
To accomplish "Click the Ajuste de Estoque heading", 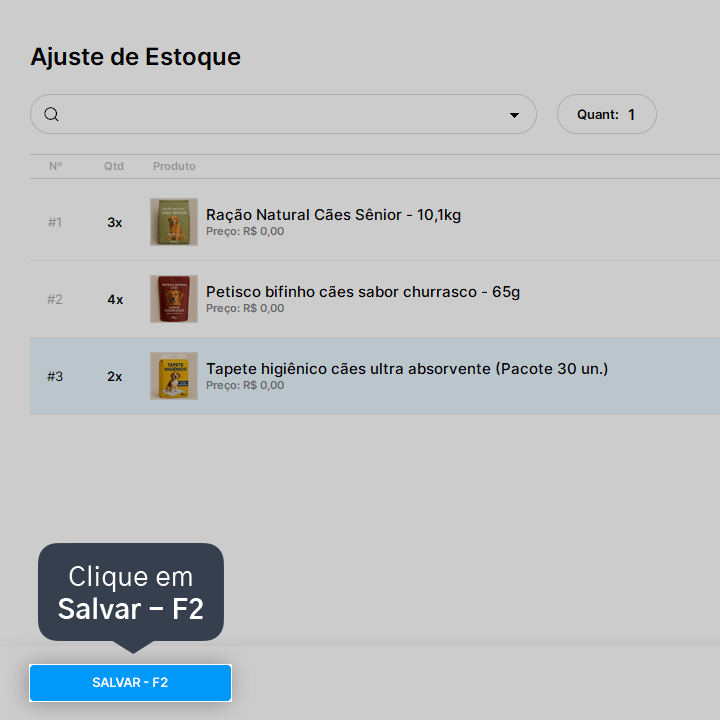I will coord(135,57).
